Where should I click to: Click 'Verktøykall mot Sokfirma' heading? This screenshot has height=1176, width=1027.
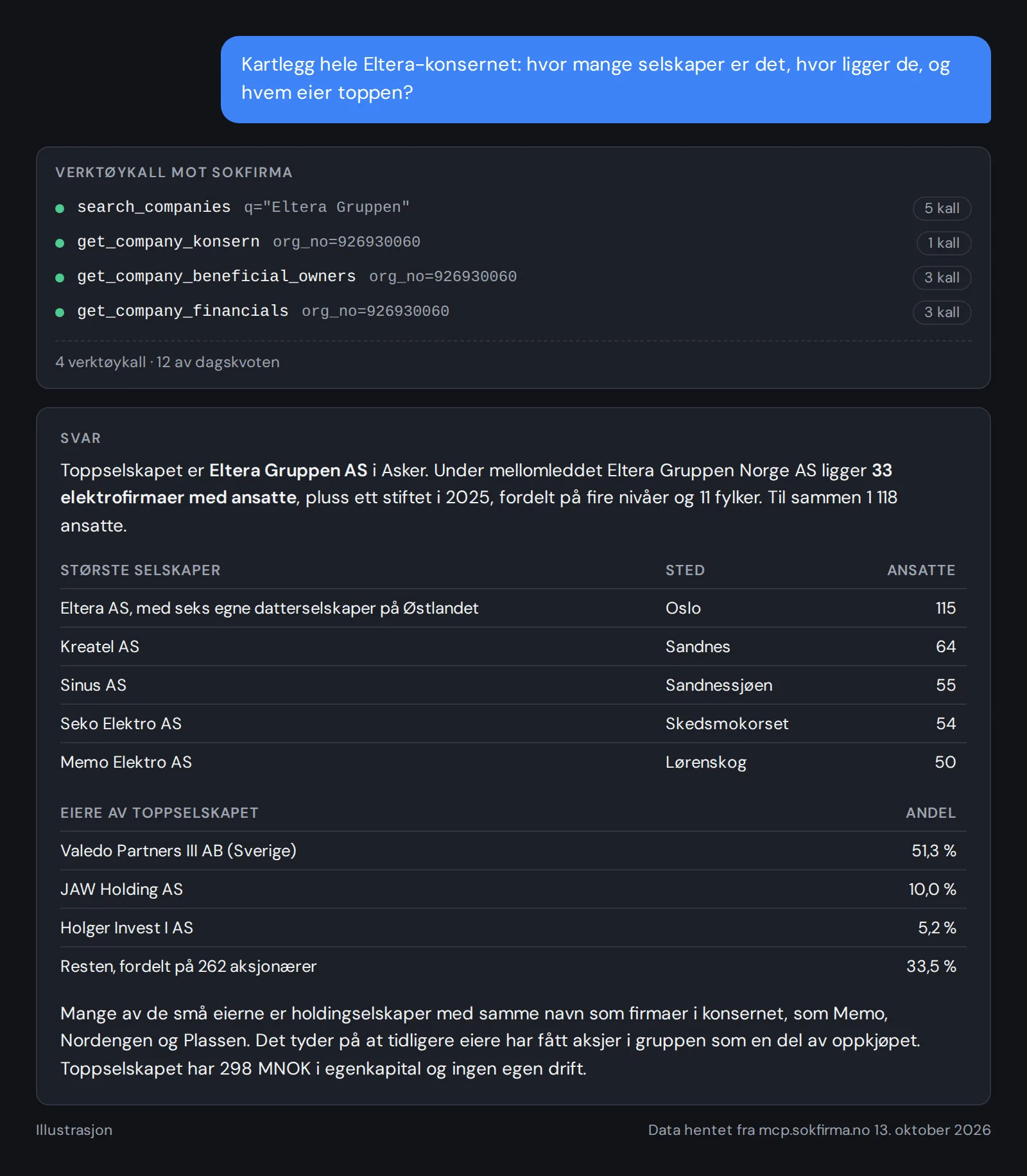[174, 172]
